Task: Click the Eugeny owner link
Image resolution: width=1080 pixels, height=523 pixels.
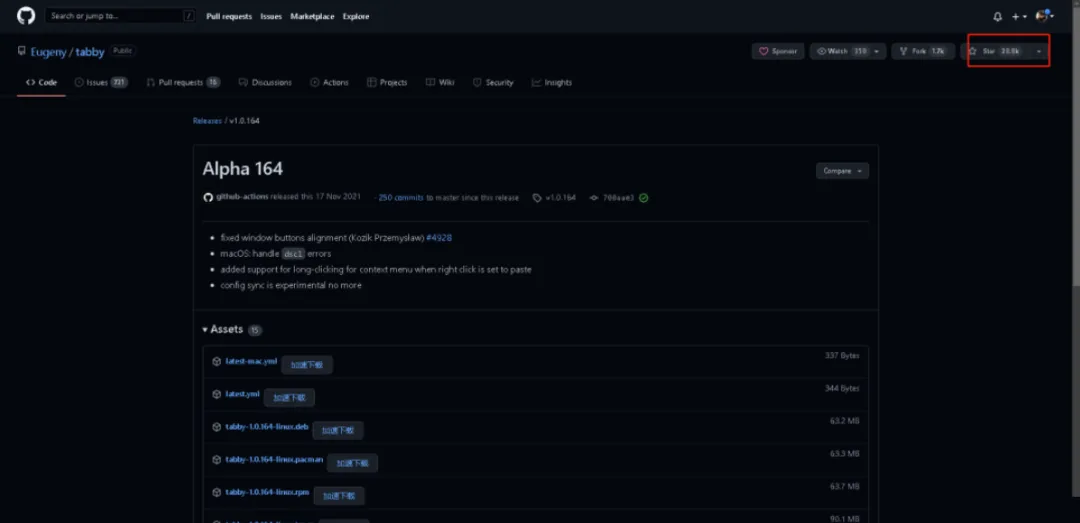Action: [48, 51]
